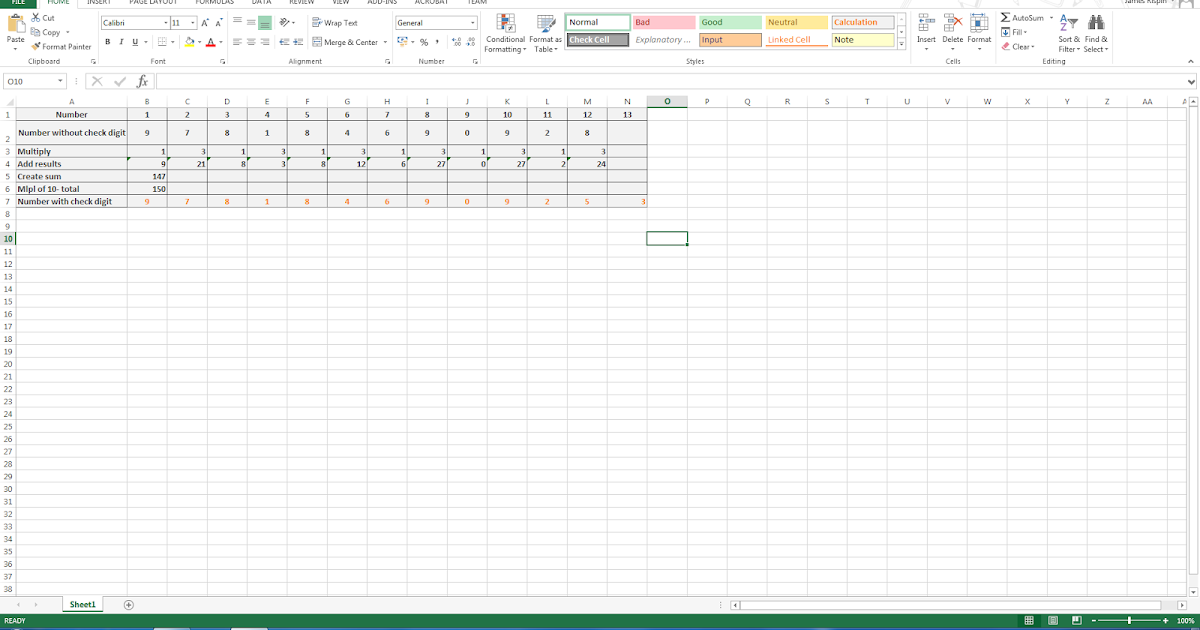
Task: Toggle Bottom Align (highlighted)
Action: 265,22
